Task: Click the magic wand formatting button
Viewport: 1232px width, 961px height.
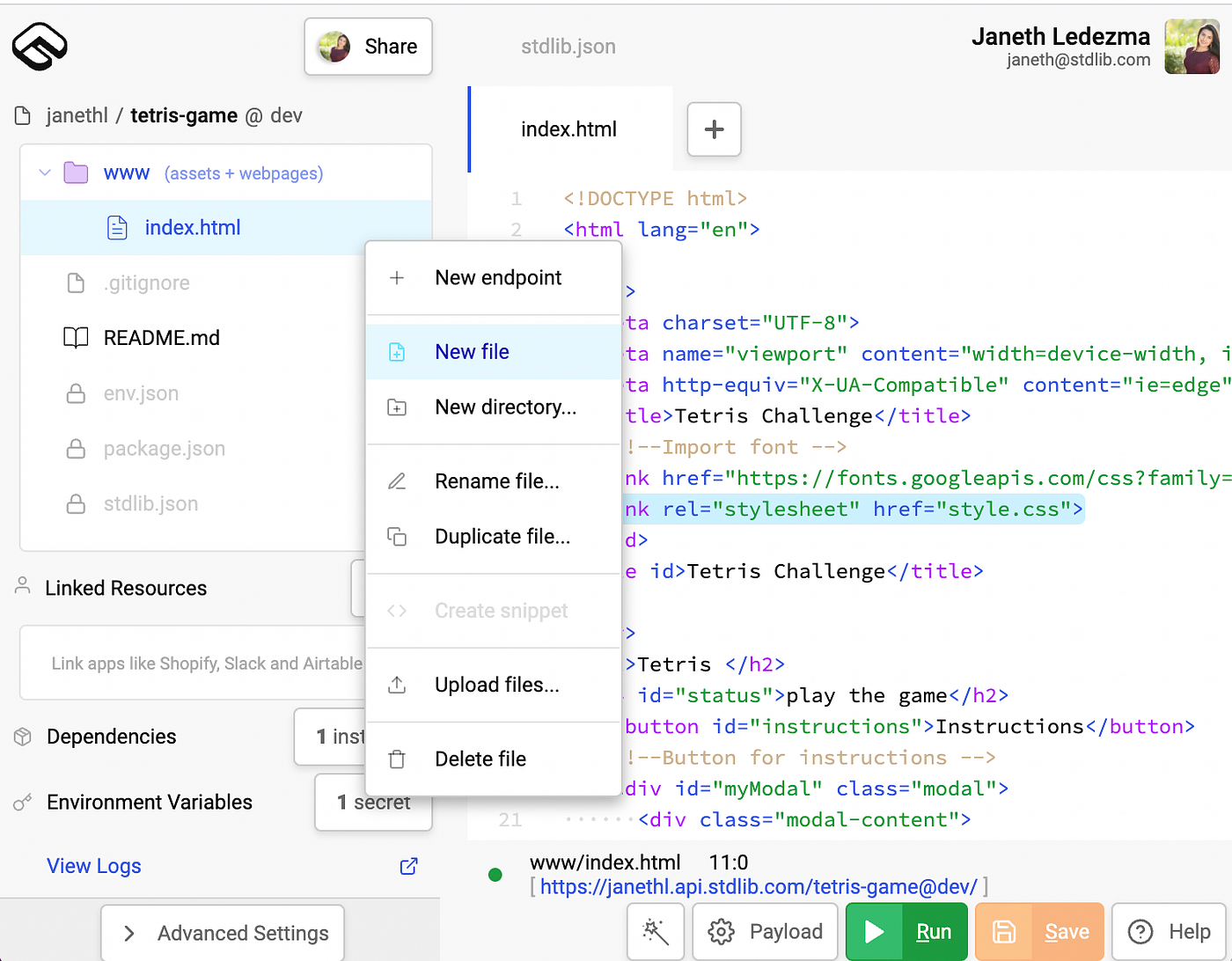Action: (x=656, y=932)
